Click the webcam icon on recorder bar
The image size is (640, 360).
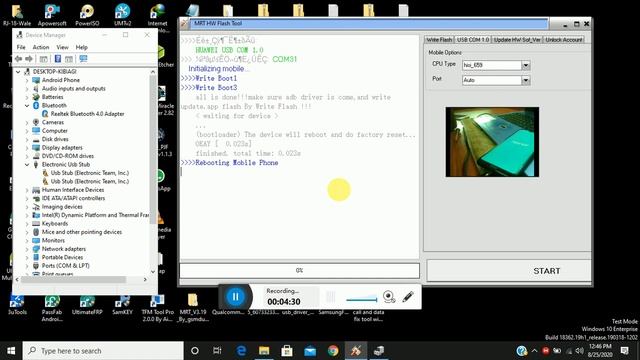(x=389, y=297)
